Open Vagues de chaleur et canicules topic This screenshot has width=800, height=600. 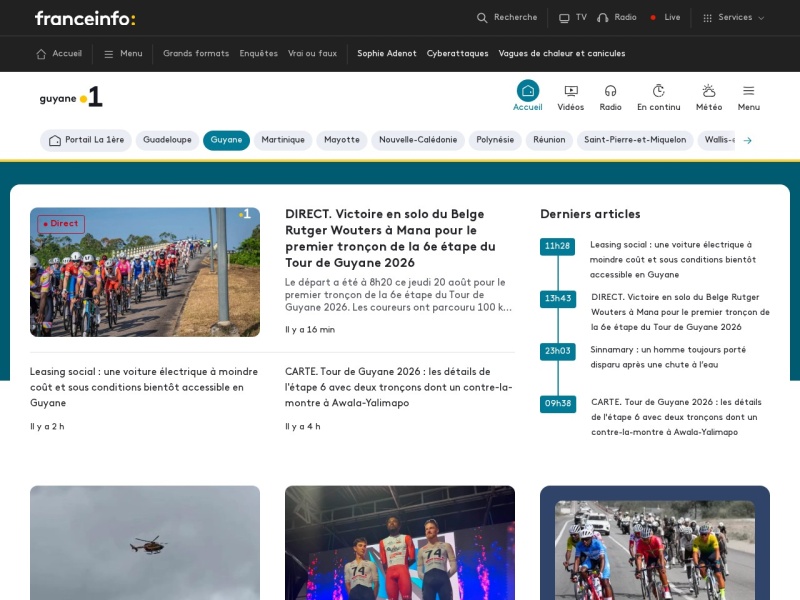click(562, 54)
